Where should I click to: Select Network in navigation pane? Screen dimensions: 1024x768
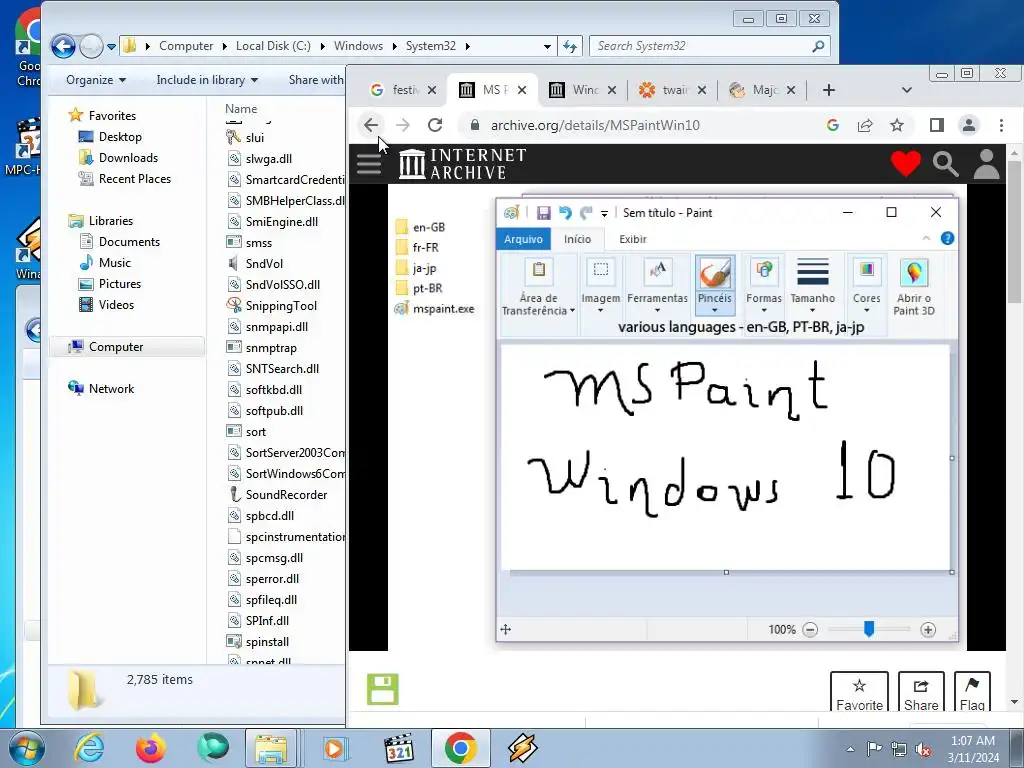click(x=111, y=389)
